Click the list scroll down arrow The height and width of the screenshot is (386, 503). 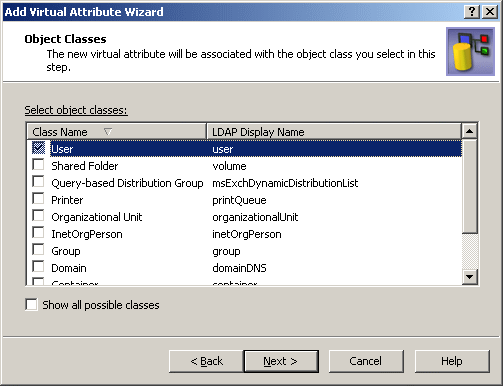[470, 277]
